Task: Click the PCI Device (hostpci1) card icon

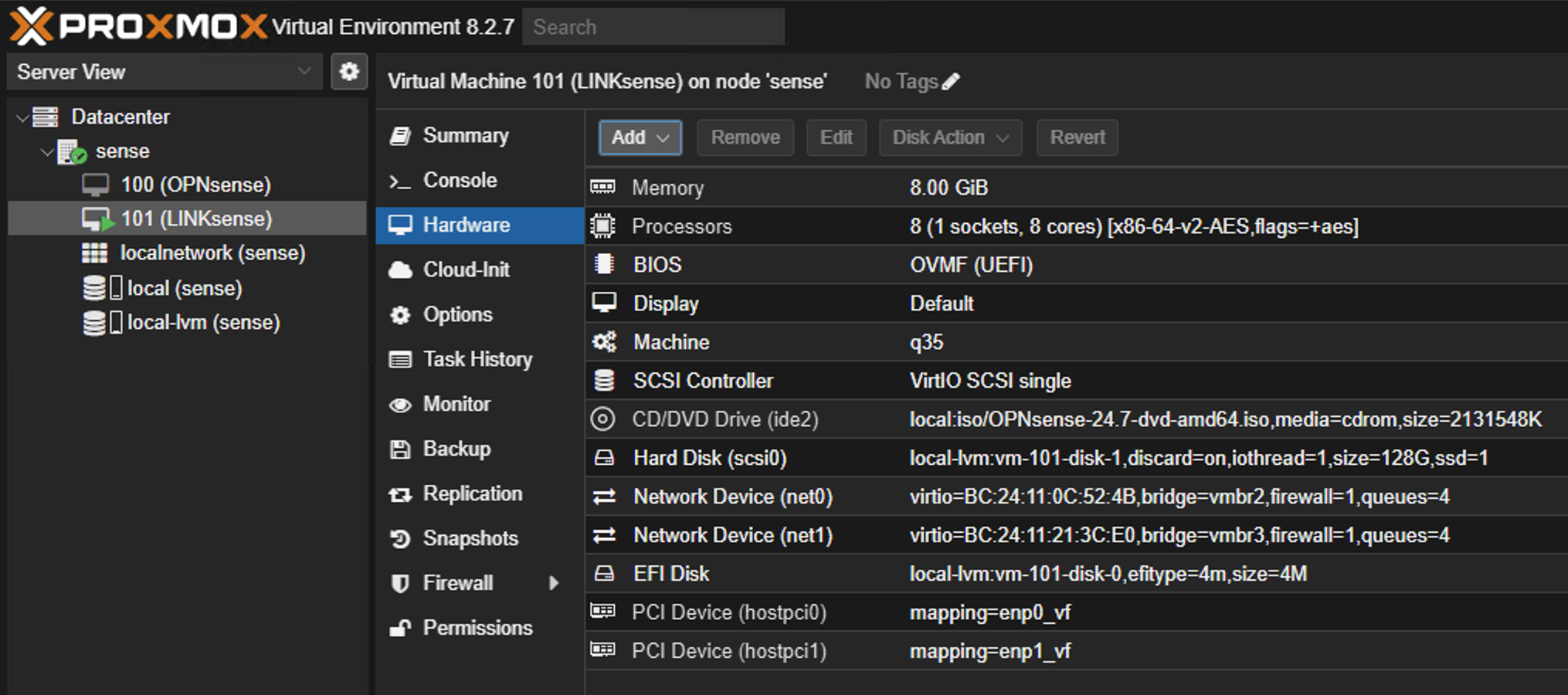Action: [602, 649]
